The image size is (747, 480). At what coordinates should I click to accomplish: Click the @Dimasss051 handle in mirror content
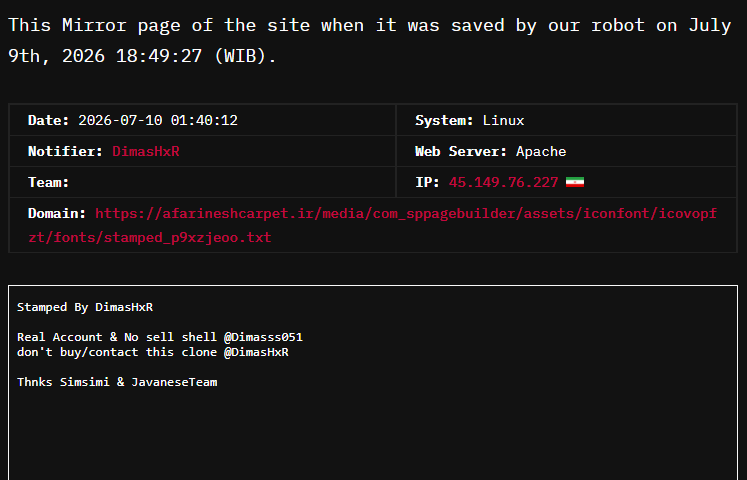(263, 337)
